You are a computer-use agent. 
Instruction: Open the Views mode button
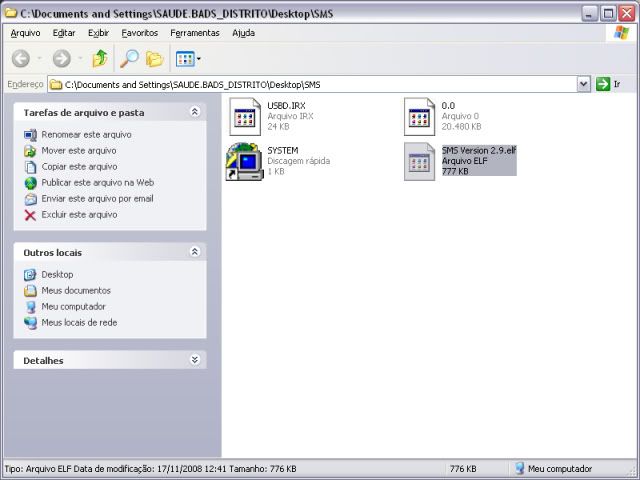185,59
